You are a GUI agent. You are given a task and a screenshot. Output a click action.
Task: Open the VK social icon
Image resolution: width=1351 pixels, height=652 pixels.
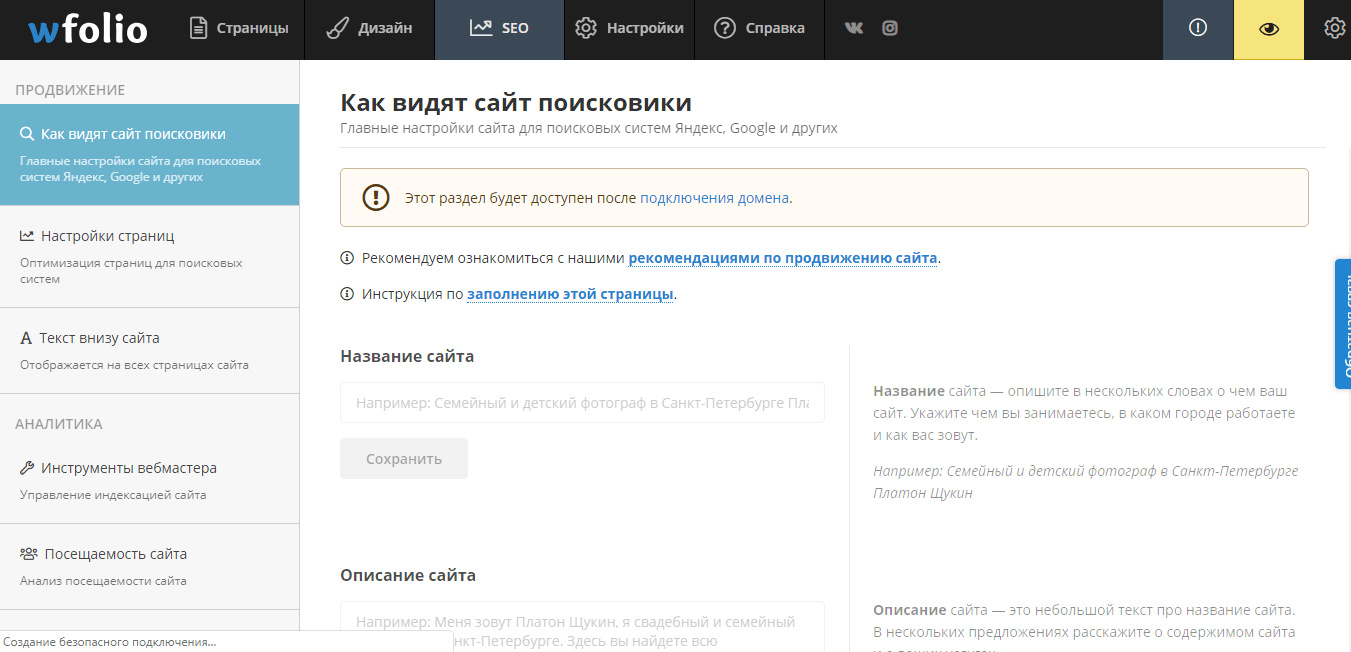tap(854, 29)
